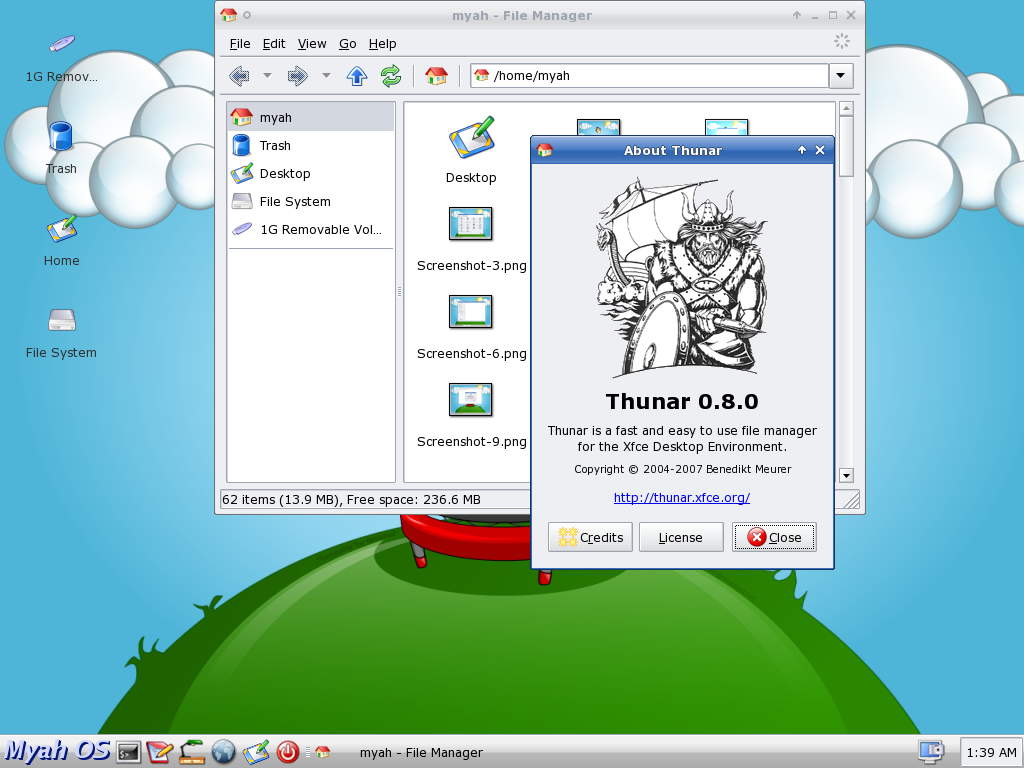
Task: Click the scrollbar down arrow in file view
Action: 846,475
